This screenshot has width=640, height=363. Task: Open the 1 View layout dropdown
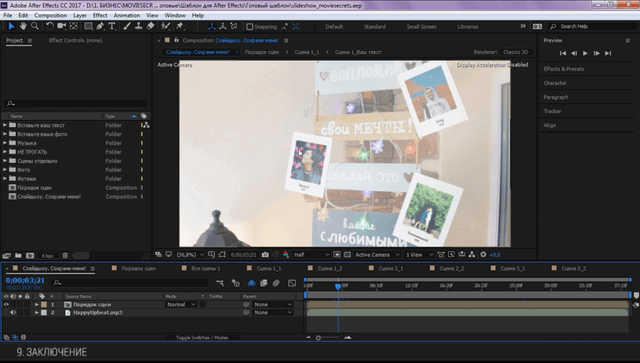coord(419,254)
